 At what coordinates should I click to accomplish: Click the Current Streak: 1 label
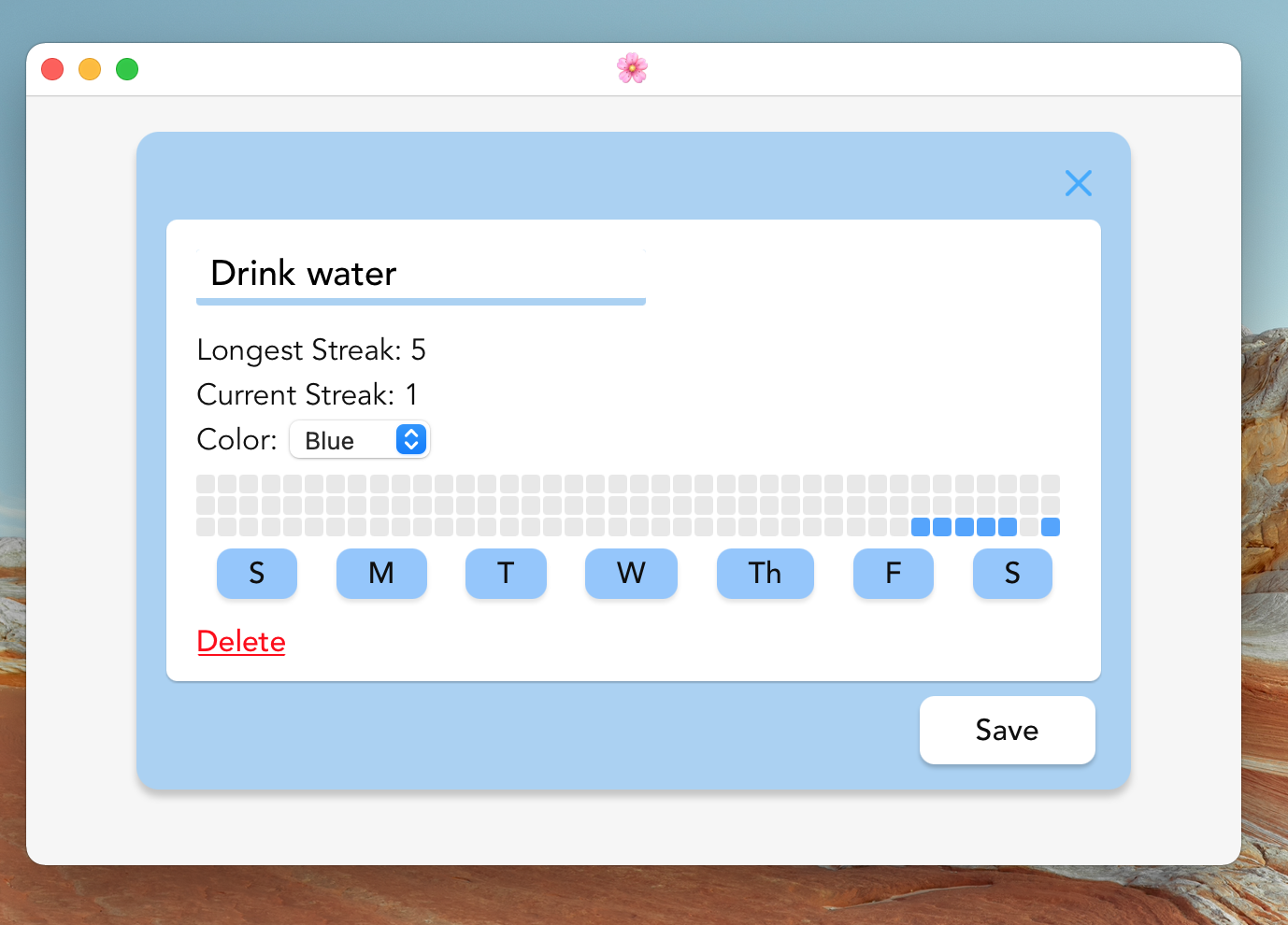tap(307, 394)
